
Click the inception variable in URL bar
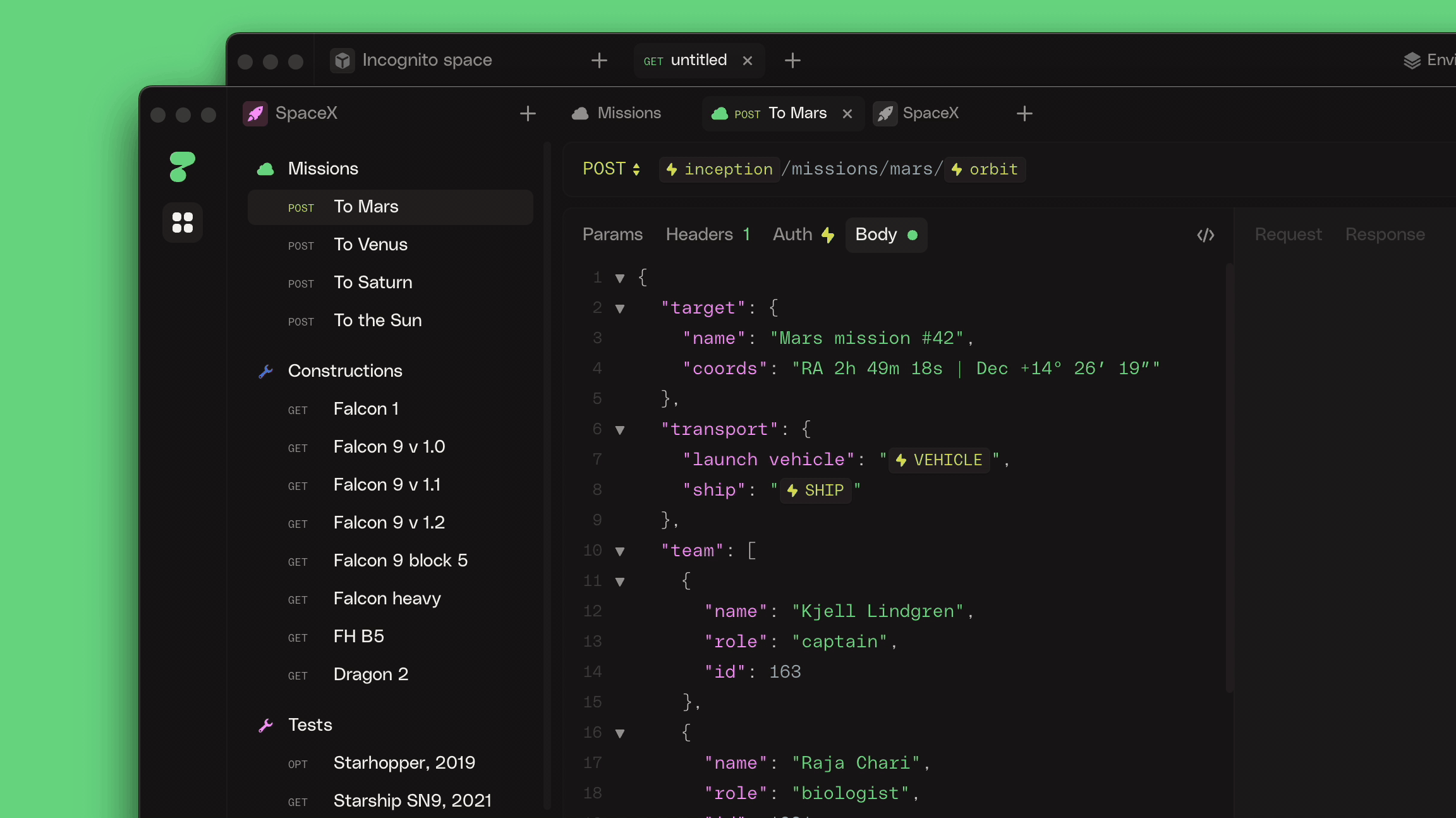pos(719,169)
